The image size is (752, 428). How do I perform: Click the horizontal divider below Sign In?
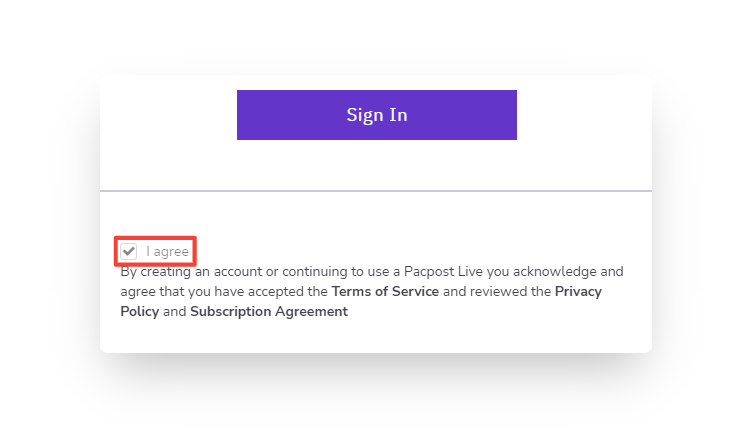pyautogui.click(x=376, y=190)
